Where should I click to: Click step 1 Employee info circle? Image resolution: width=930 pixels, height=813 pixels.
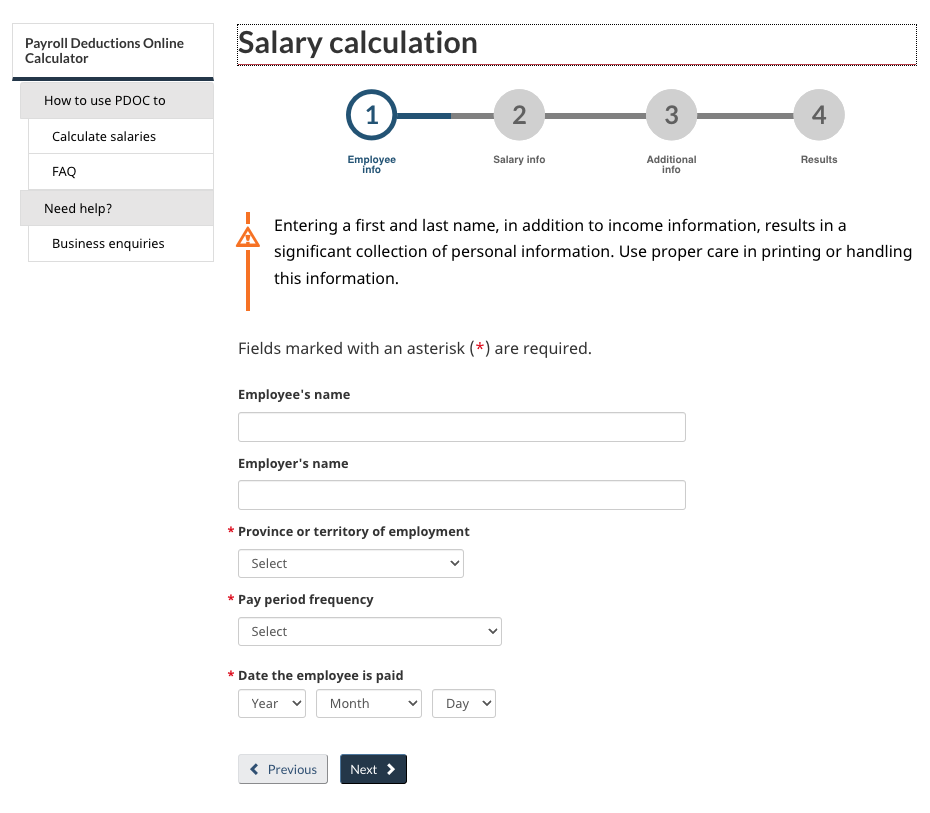click(x=371, y=114)
